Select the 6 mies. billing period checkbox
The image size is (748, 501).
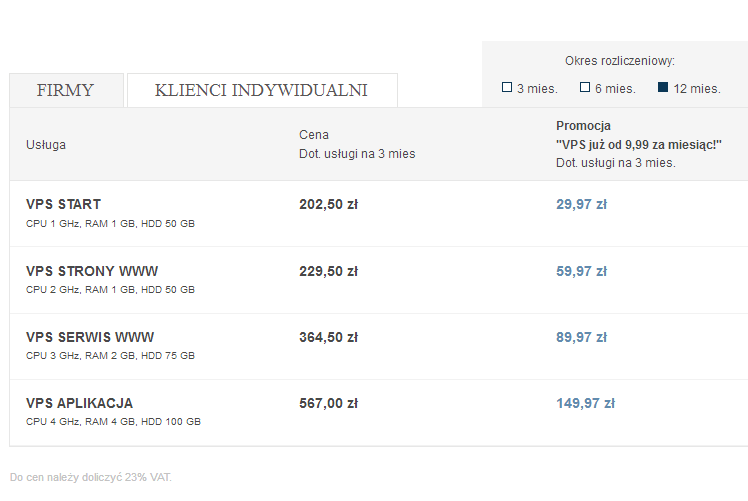585,87
